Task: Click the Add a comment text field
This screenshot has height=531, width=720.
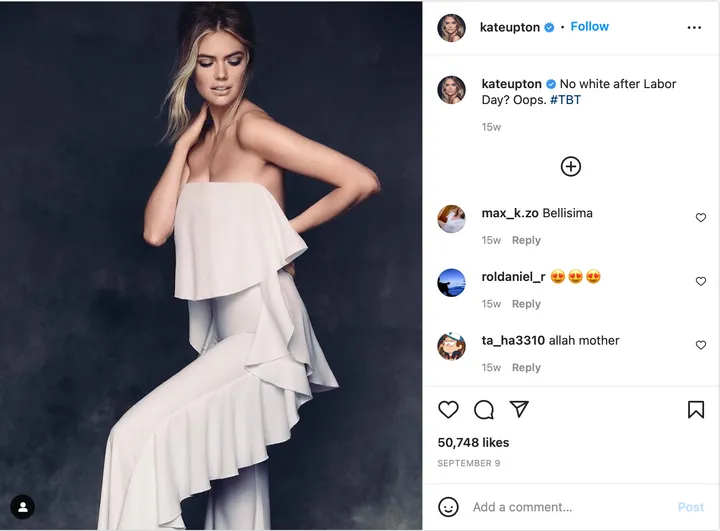Action: click(570, 507)
